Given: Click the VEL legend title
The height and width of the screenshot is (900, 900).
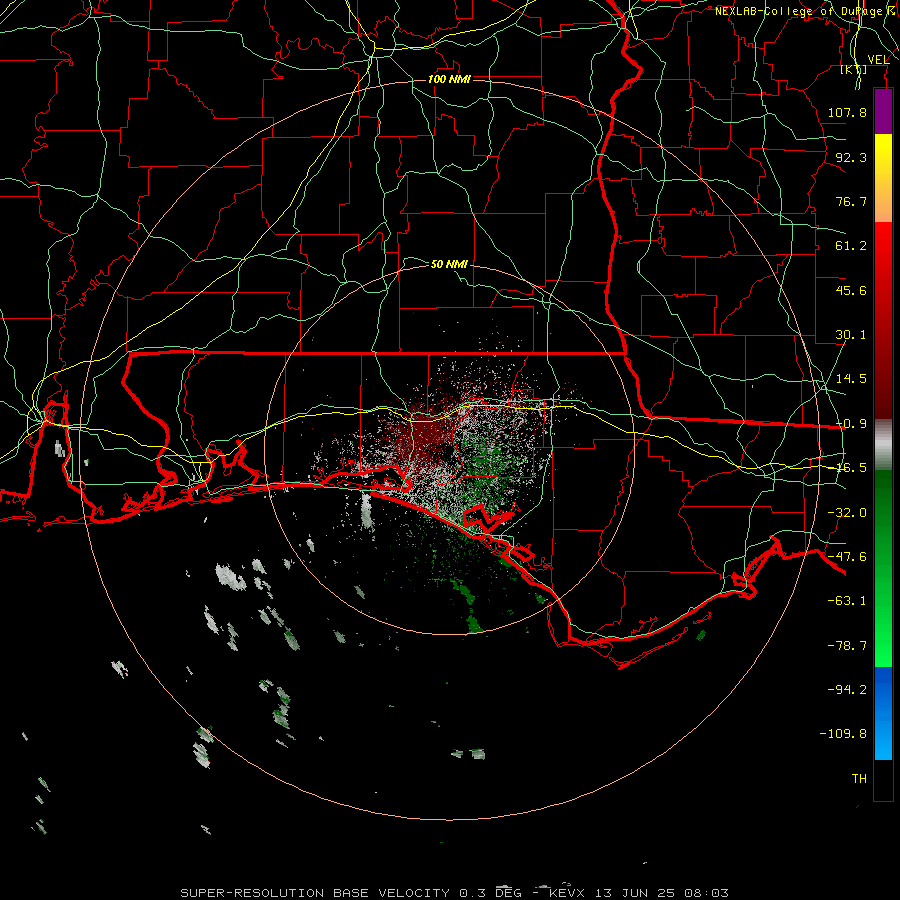Looking at the screenshot, I should tap(878, 60).
